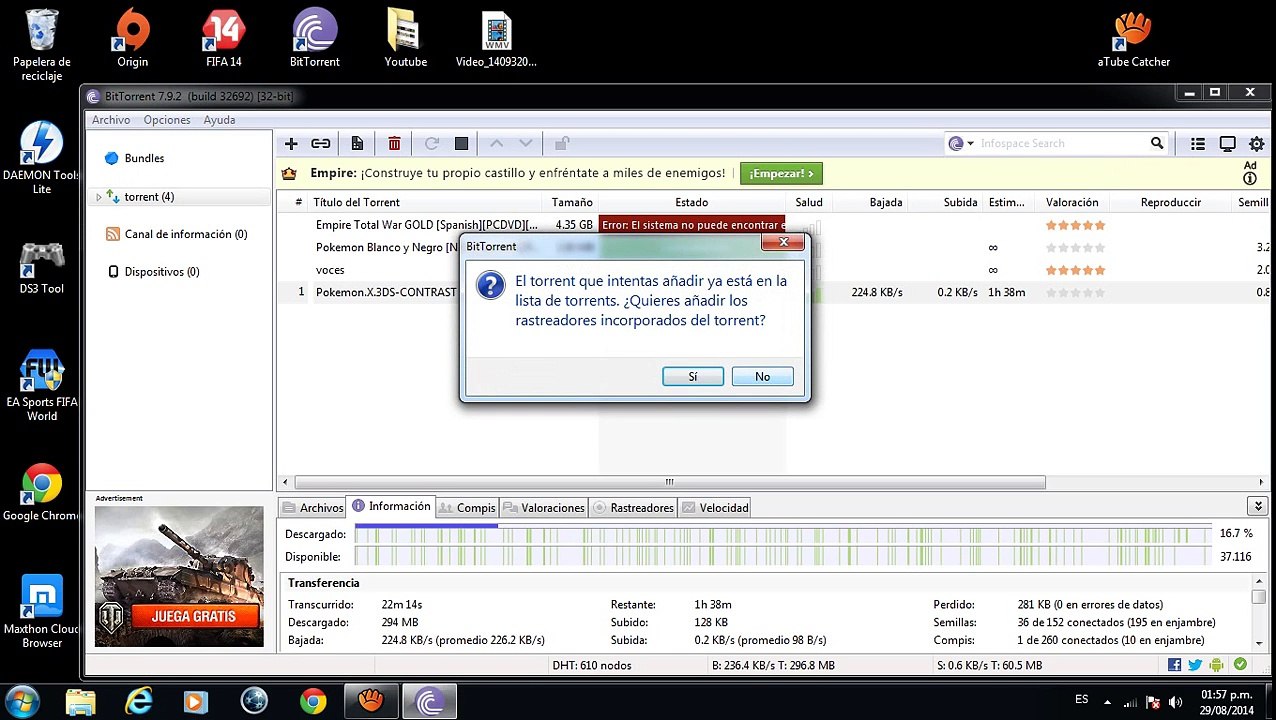
Task: Collapse the details pane chevron button
Action: point(1257,507)
